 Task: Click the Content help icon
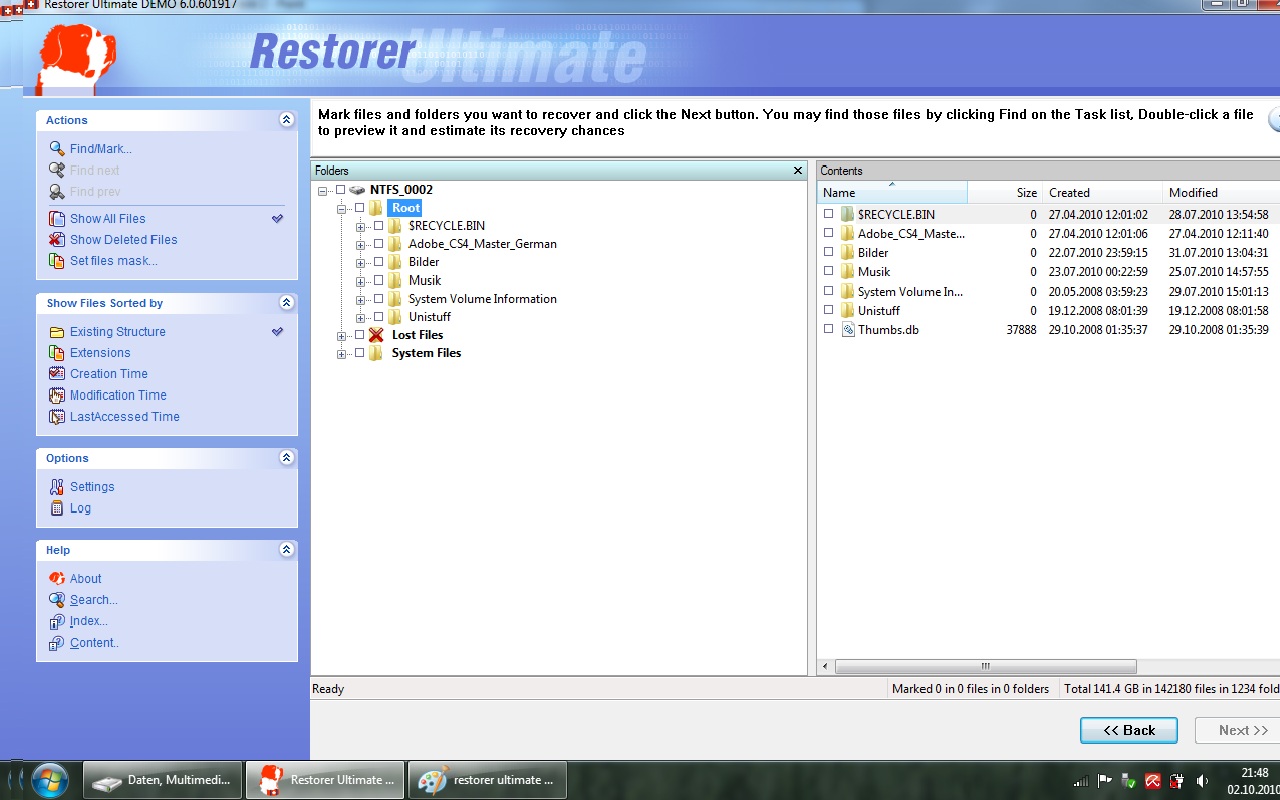pos(57,643)
